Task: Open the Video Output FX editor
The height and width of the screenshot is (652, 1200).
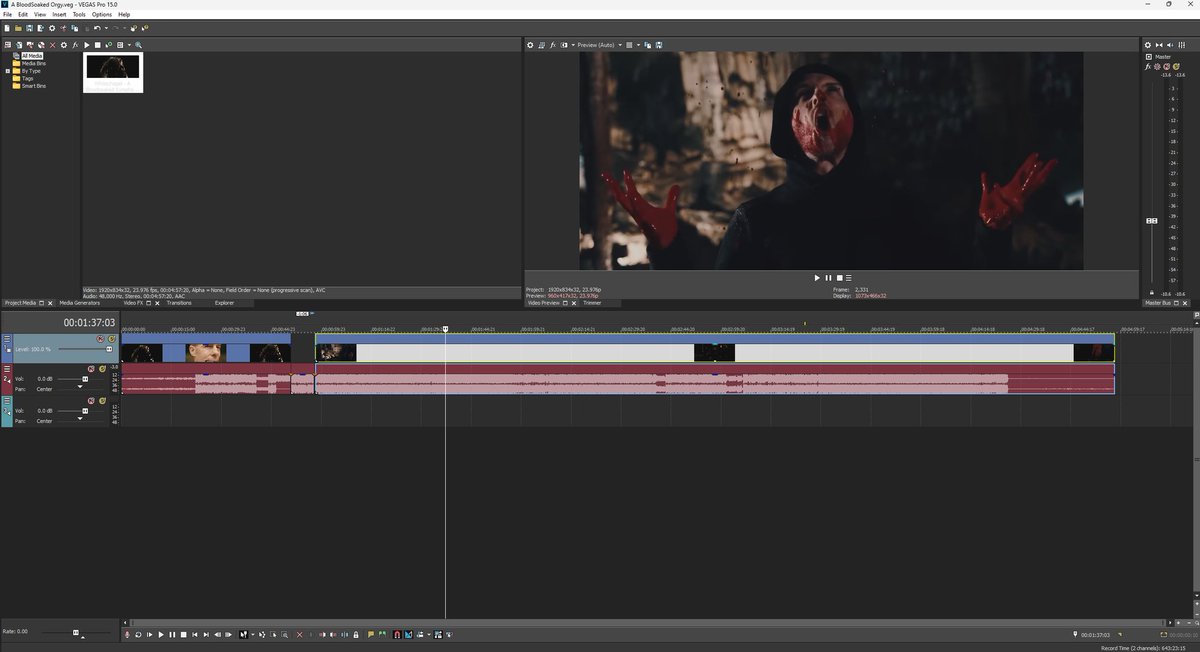Action: pyautogui.click(x=553, y=45)
